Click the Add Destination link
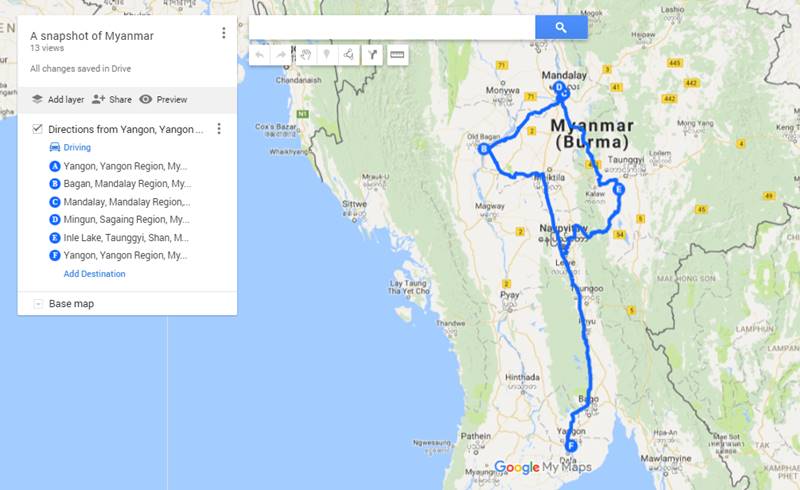800x490 pixels. point(94,274)
